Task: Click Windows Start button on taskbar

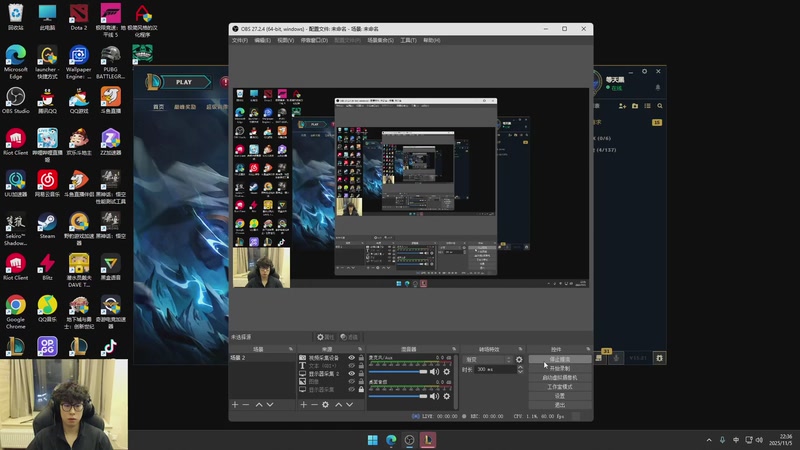Action: coord(373,440)
